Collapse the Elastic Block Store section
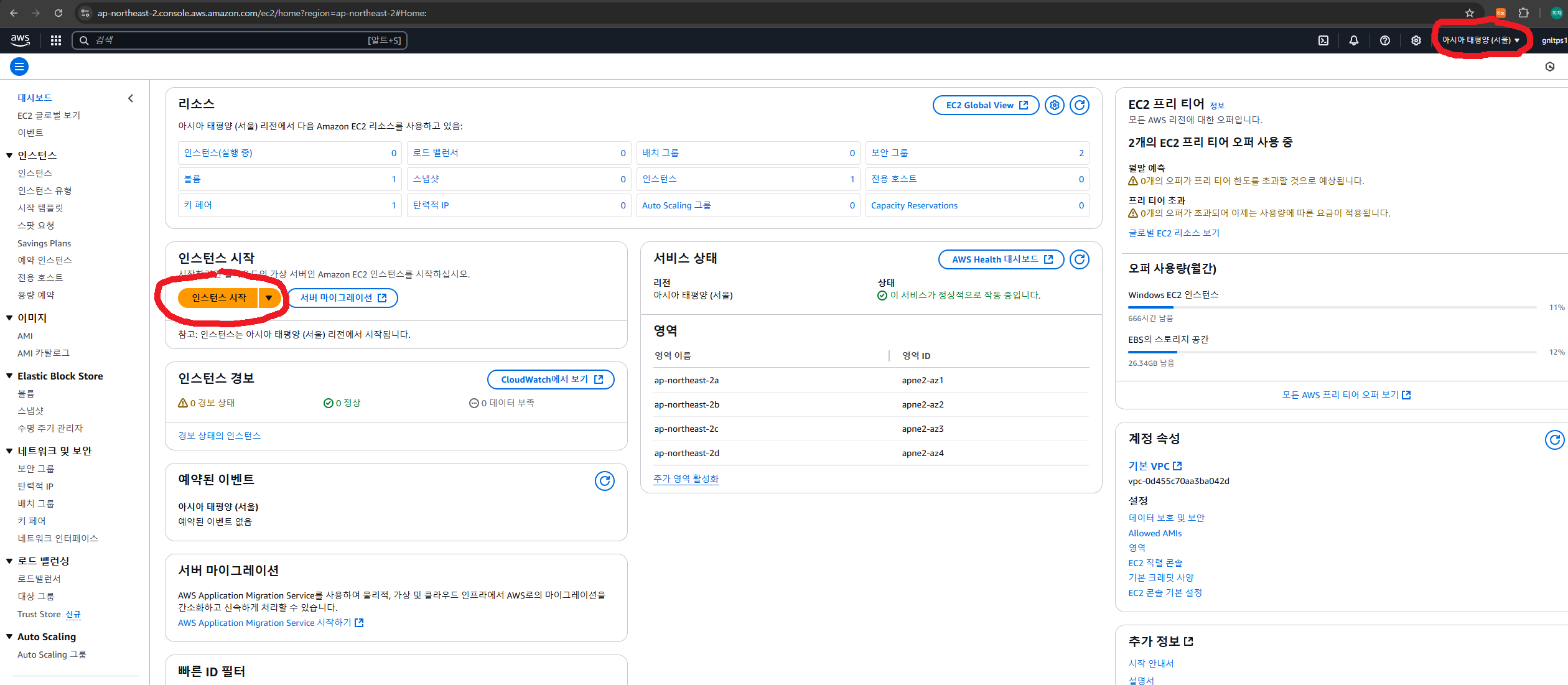 pyautogui.click(x=9, y=376)
